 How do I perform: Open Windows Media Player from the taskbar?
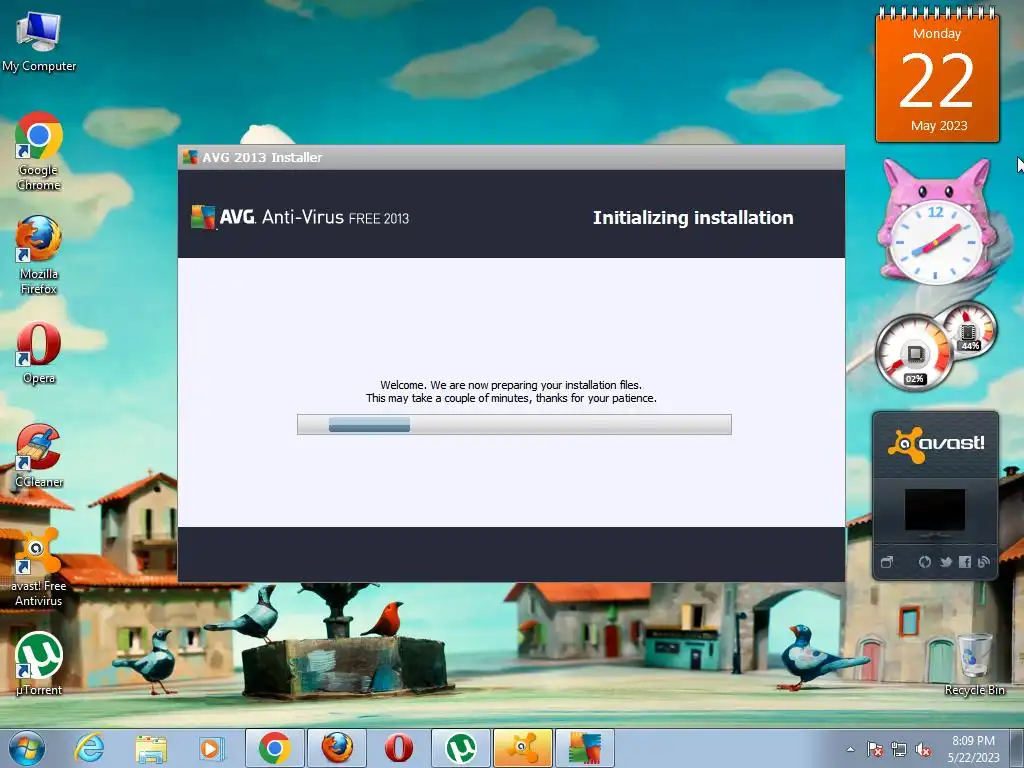(212, 748)
